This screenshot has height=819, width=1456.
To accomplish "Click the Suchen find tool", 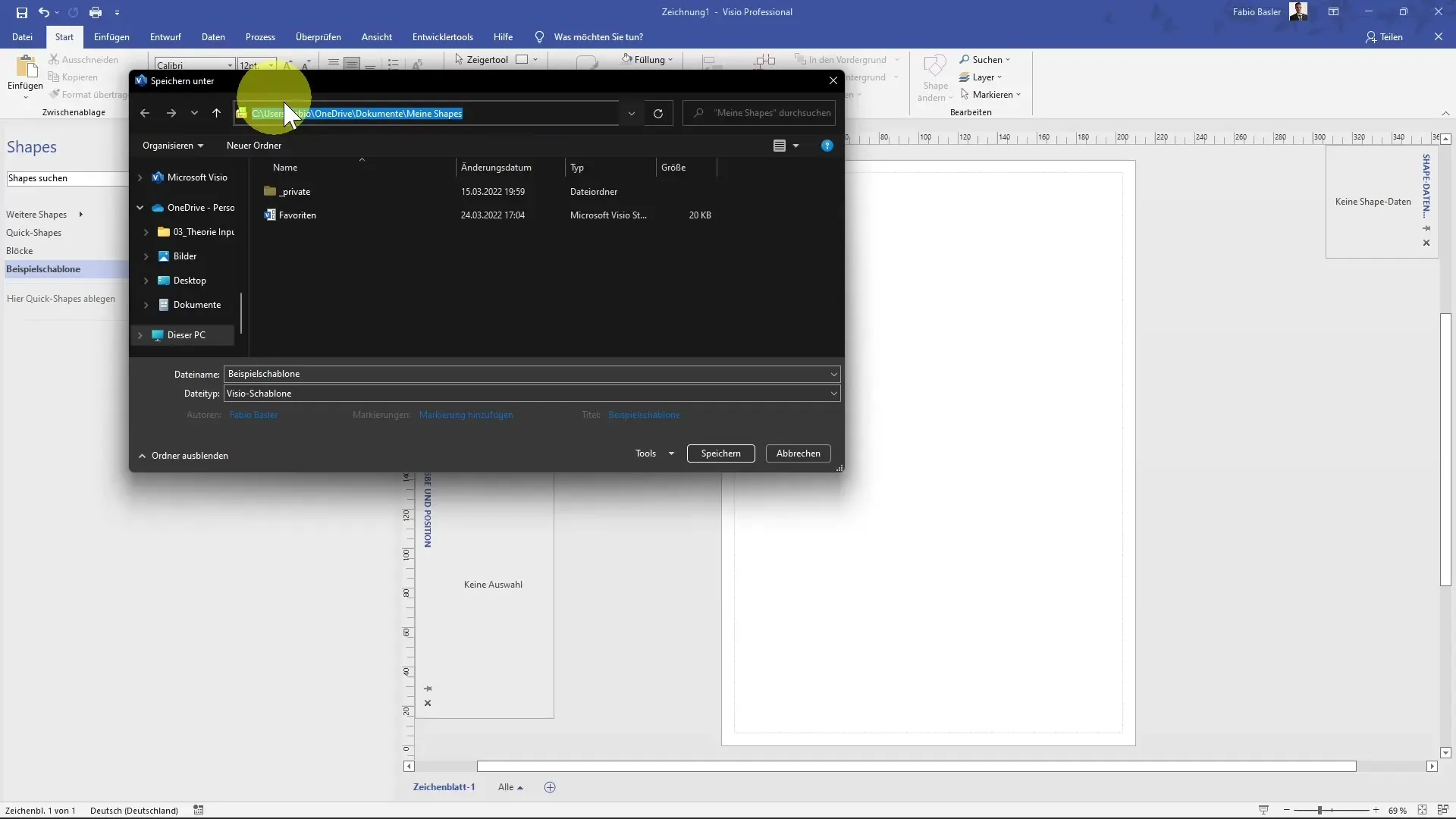I will click(984, 59).
